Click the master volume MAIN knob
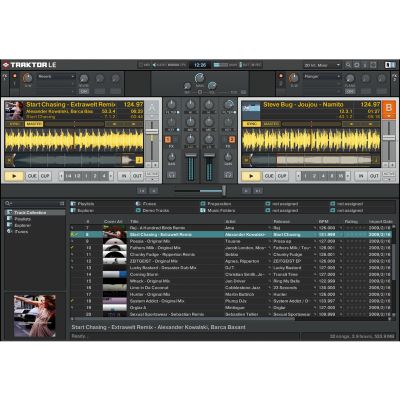Image resolution: width=400 pixels, height=400 pixels. click(200, 78)
